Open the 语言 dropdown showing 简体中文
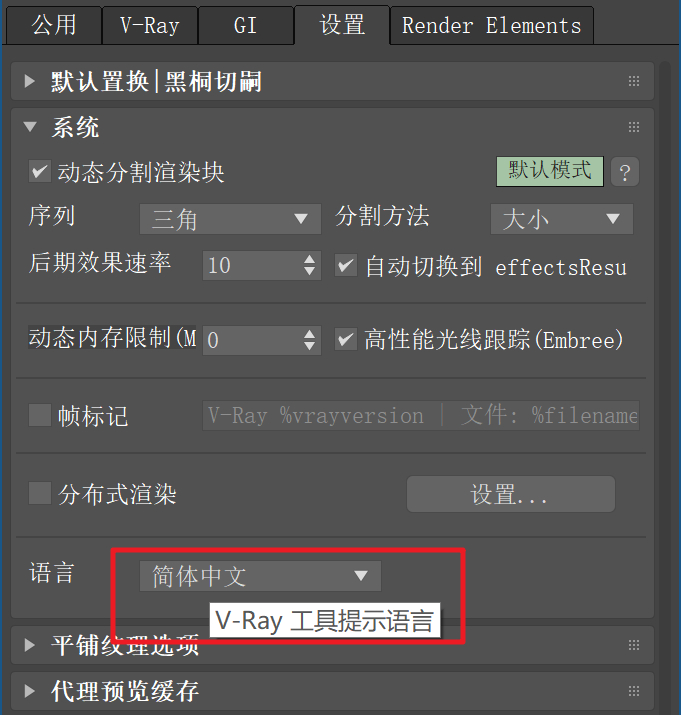Image resolution: width=681 pixels, height=715 pixels. 260,576
